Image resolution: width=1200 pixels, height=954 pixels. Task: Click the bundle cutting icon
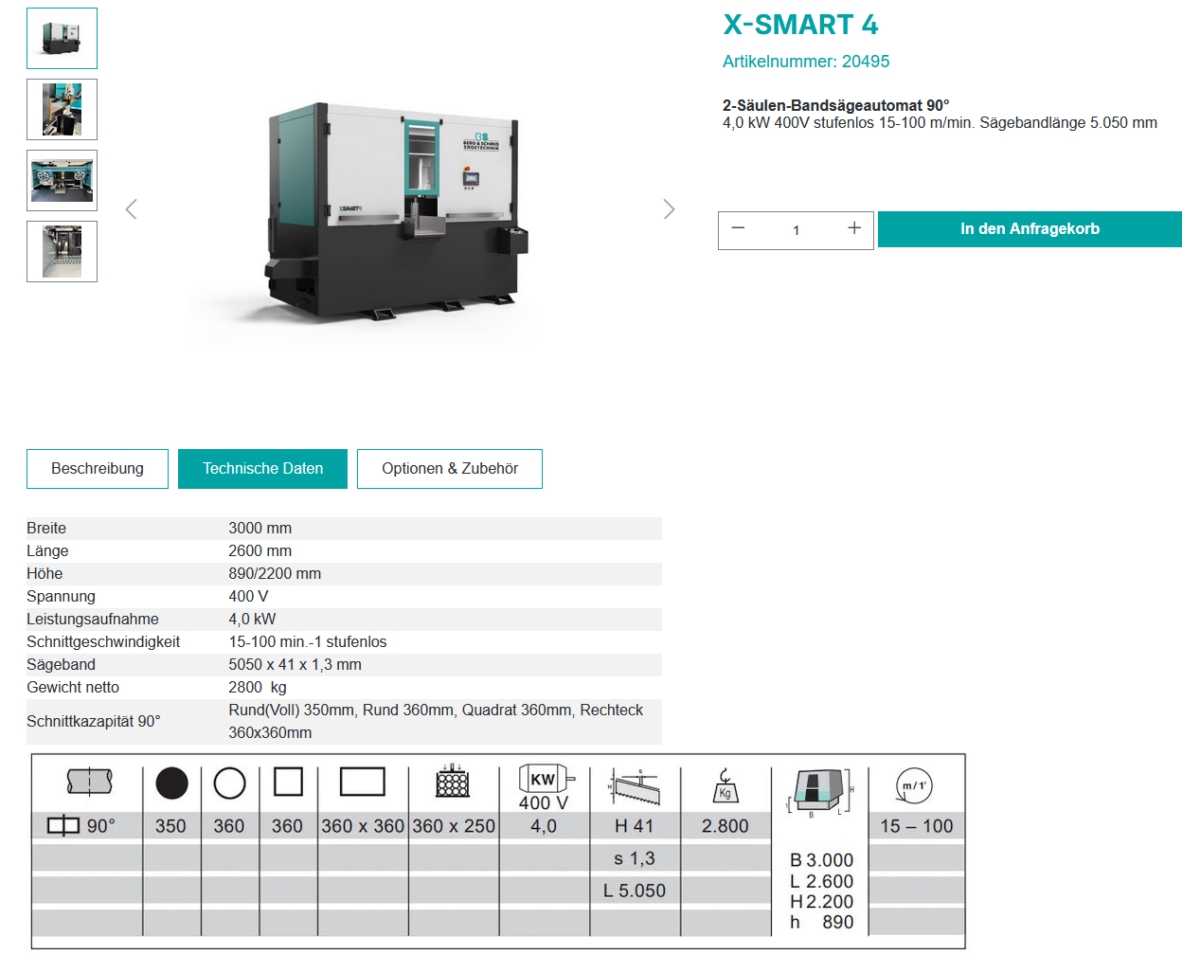(454, 783)
